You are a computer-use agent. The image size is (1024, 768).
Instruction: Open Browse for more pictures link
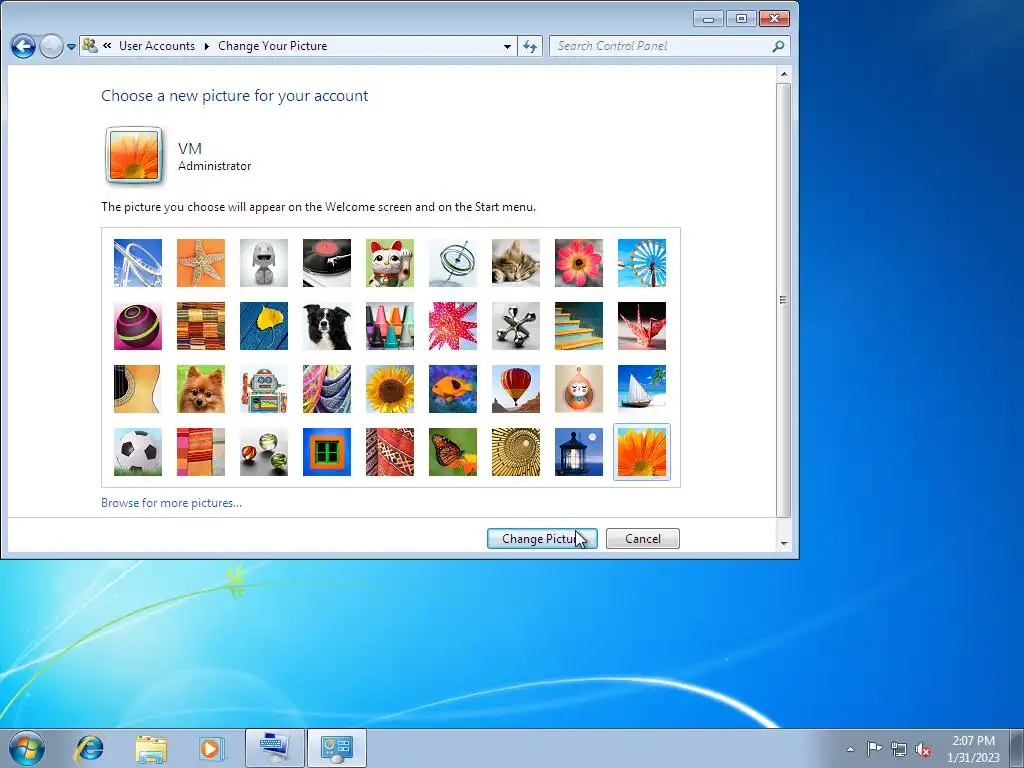tap(171, 503)
